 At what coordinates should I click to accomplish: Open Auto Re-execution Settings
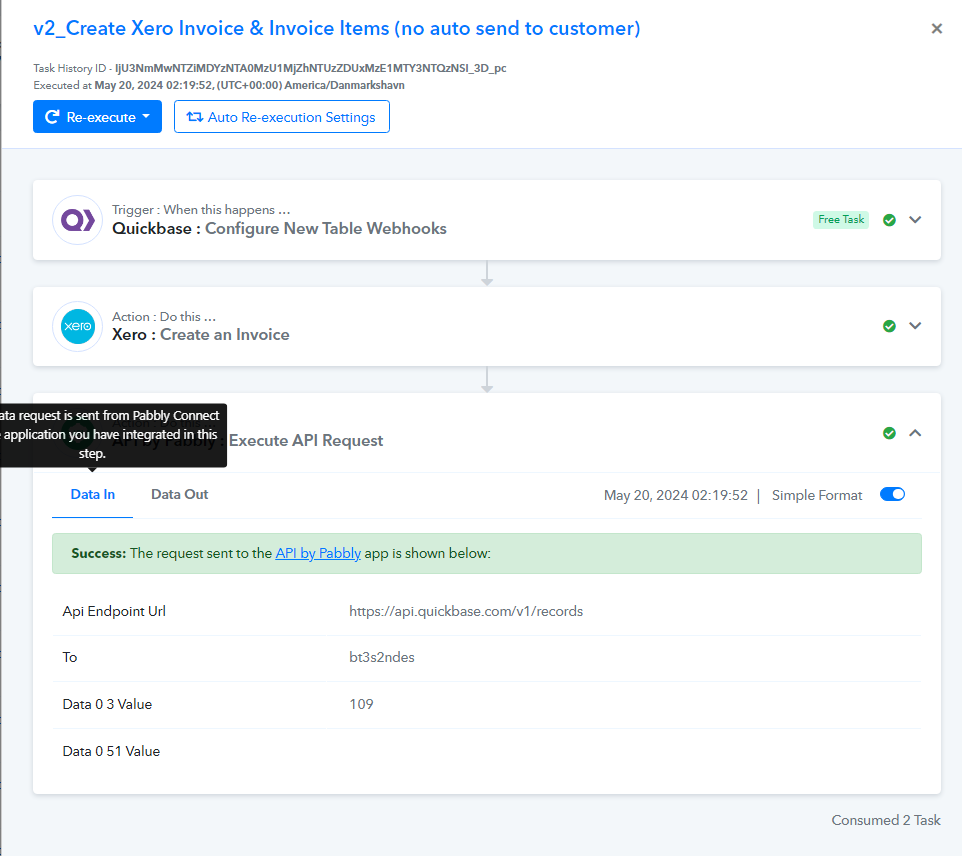click(x=282, y=117)
